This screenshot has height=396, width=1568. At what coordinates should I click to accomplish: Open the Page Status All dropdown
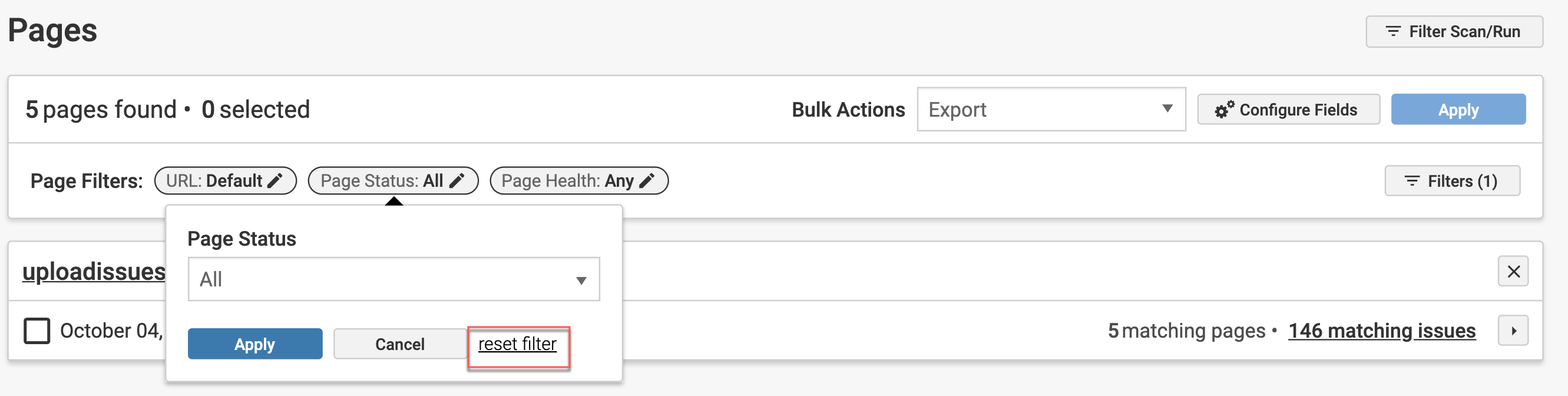[x=393, y=280]
